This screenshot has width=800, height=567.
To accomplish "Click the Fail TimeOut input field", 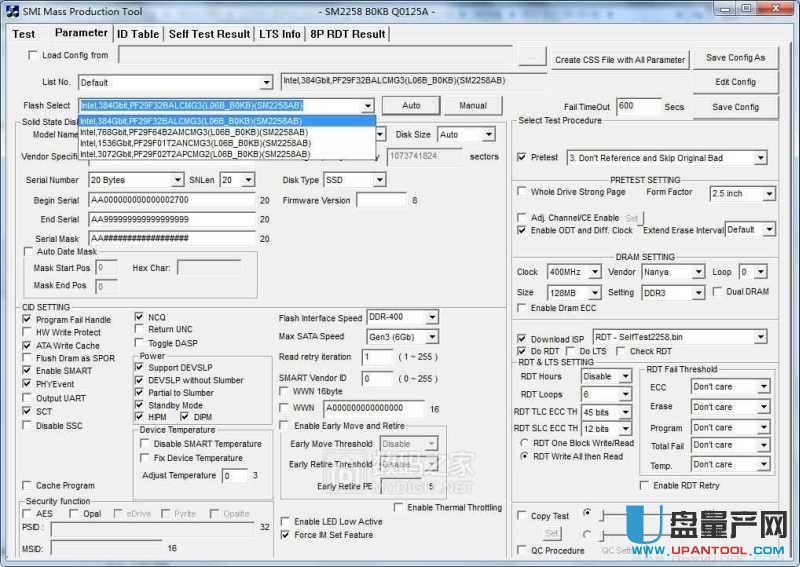I will pyautogui.click(x=638, y=106).
